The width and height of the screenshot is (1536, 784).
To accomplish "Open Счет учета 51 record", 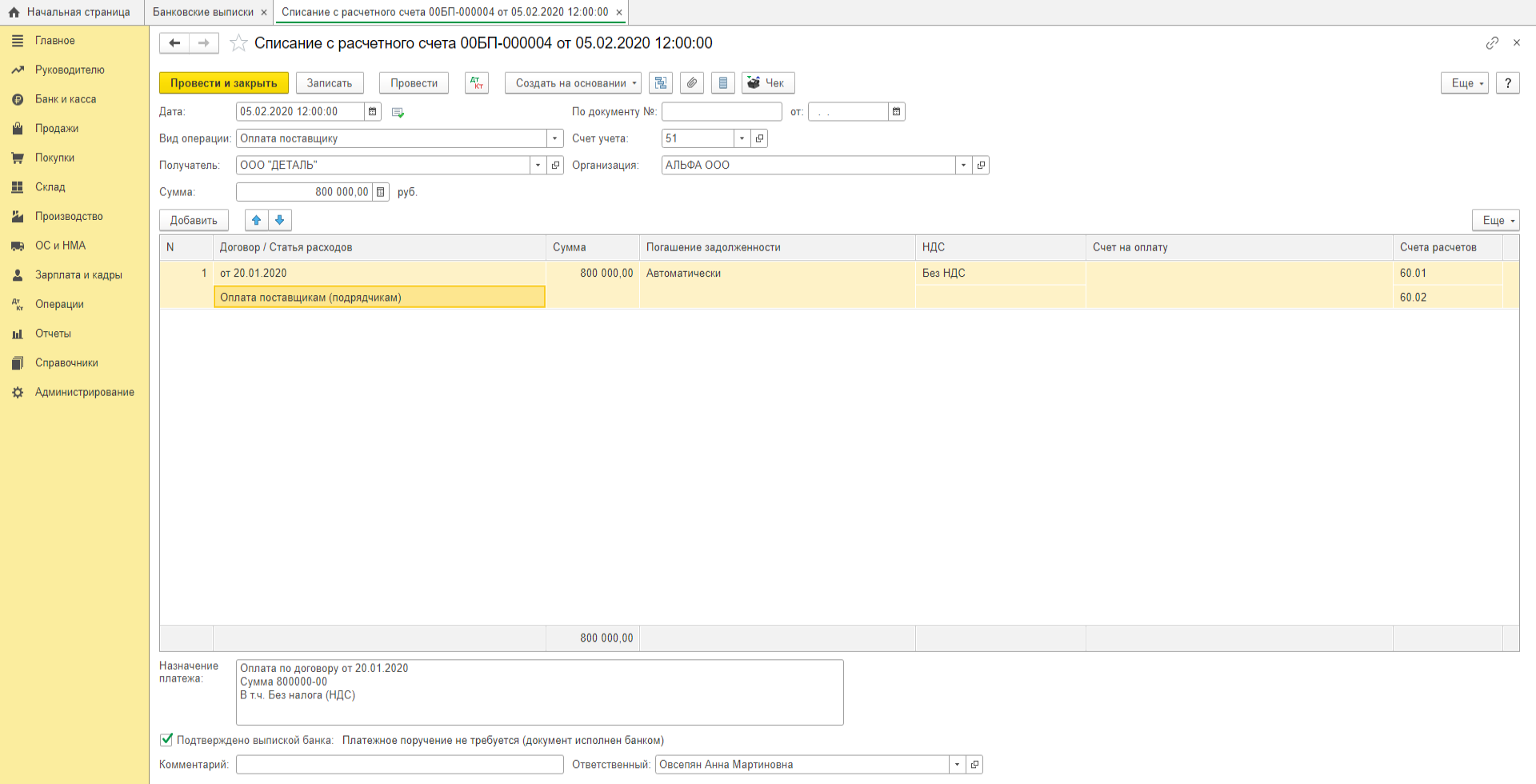I will (760, 138).
